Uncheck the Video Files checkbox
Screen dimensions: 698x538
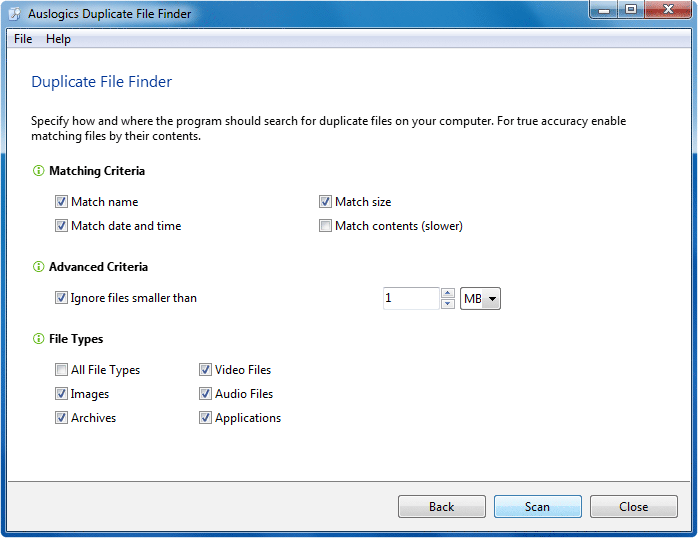[205, 370]
